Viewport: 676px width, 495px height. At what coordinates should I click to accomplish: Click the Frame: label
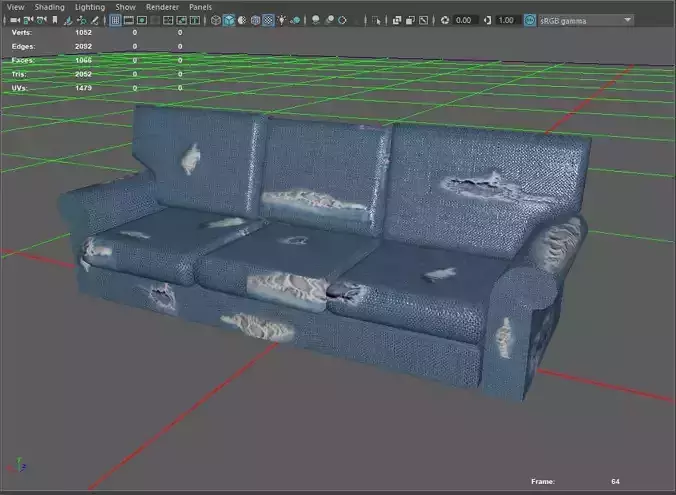[543, 482]
